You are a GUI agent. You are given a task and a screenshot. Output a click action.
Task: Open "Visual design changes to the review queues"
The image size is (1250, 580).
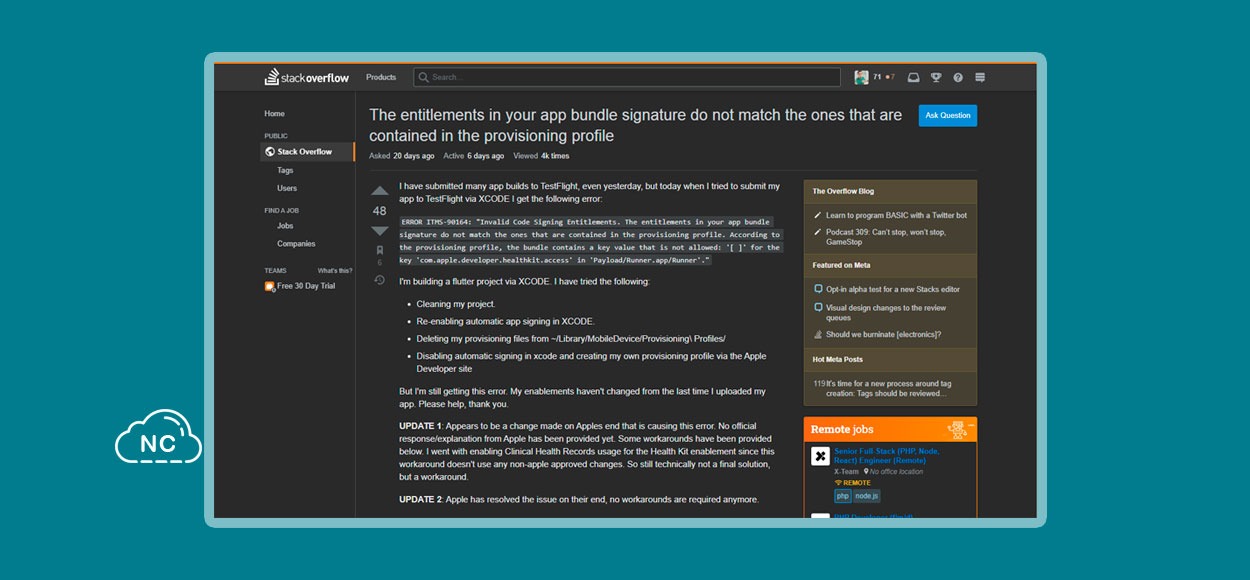point(886,313)
